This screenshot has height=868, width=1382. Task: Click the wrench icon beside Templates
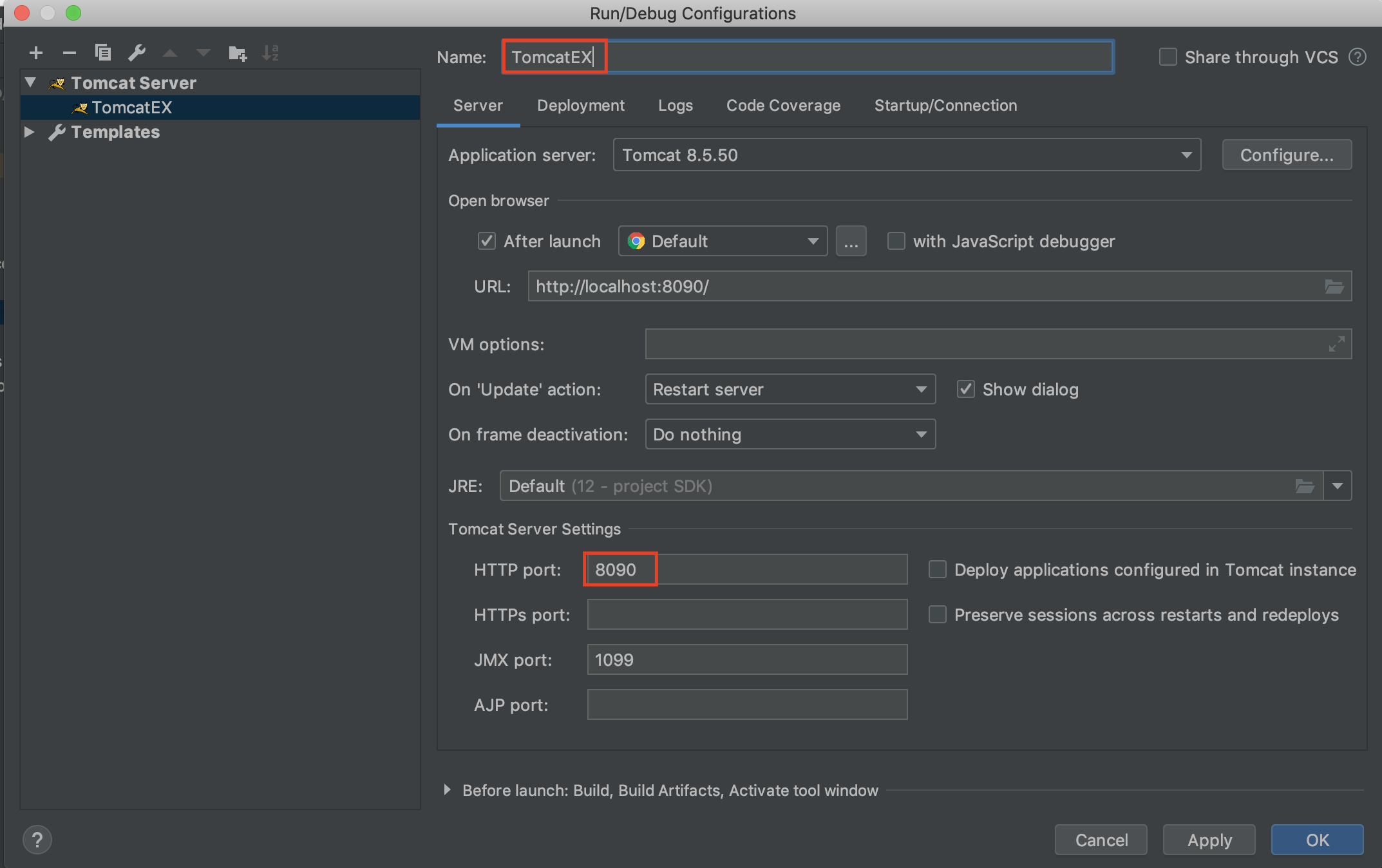[57, 132]
